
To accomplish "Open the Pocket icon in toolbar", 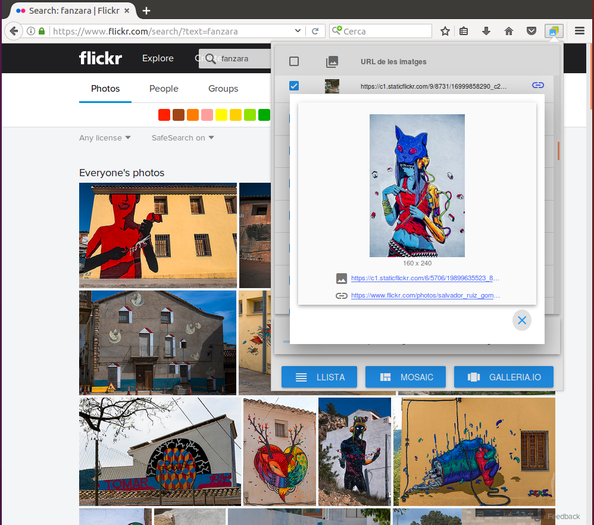I will coord(531,31).
